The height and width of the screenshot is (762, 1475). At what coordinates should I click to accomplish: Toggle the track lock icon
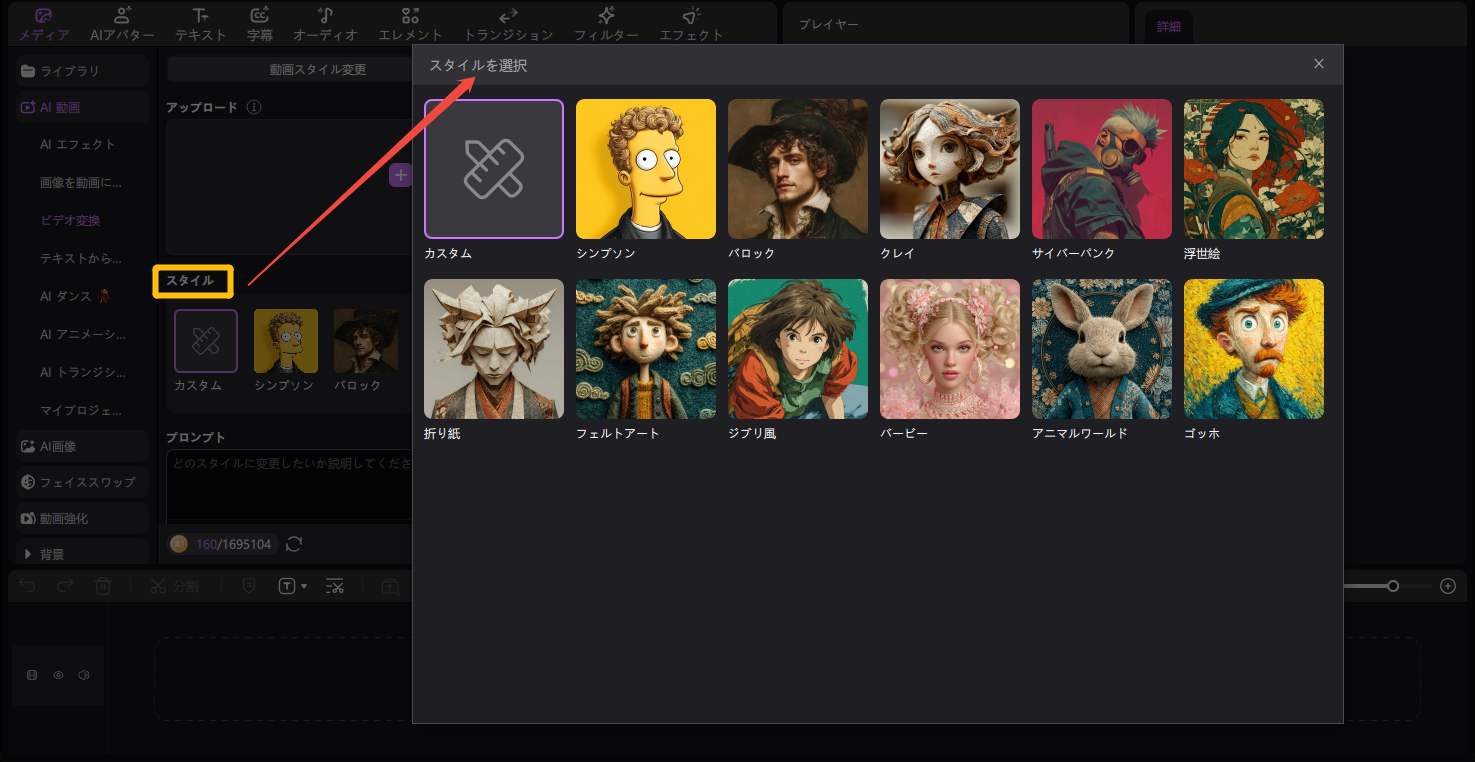click(32, 675)
